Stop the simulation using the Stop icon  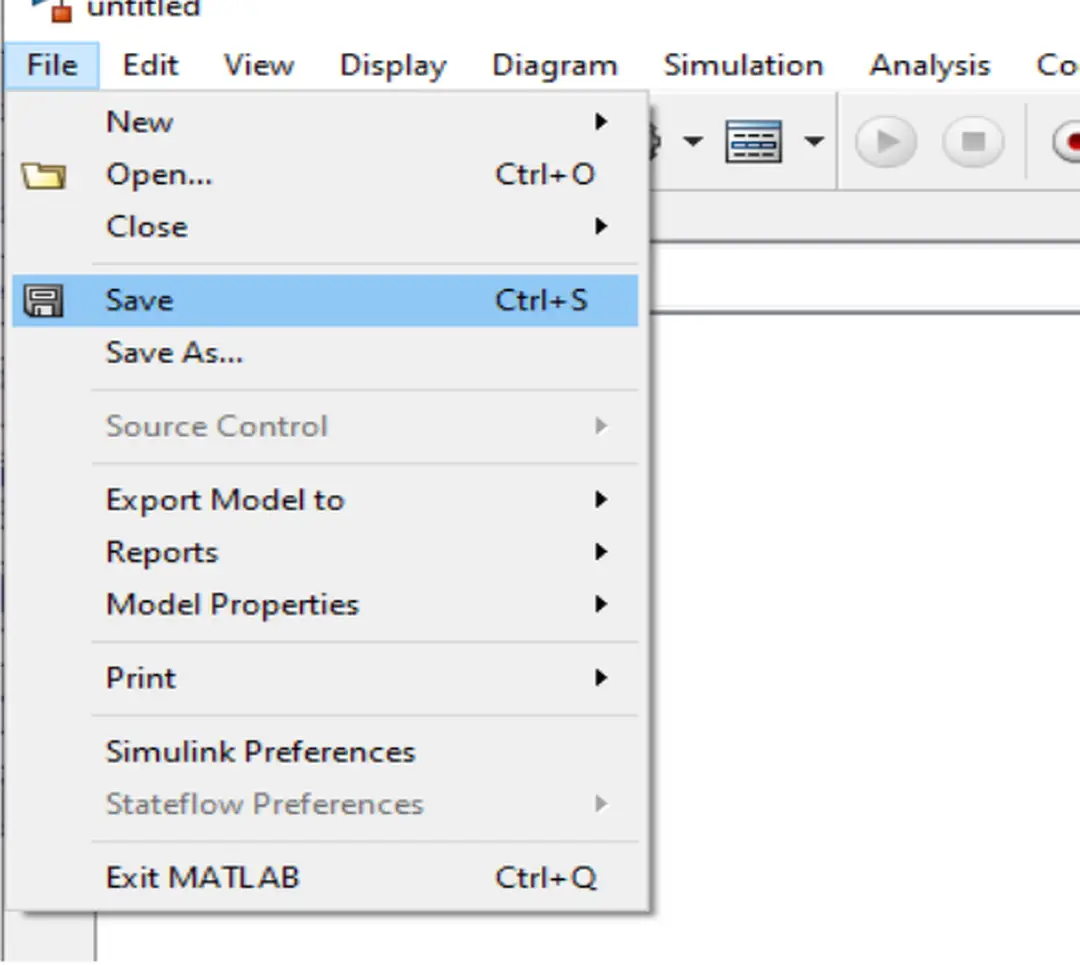click(x=973, y=141)
